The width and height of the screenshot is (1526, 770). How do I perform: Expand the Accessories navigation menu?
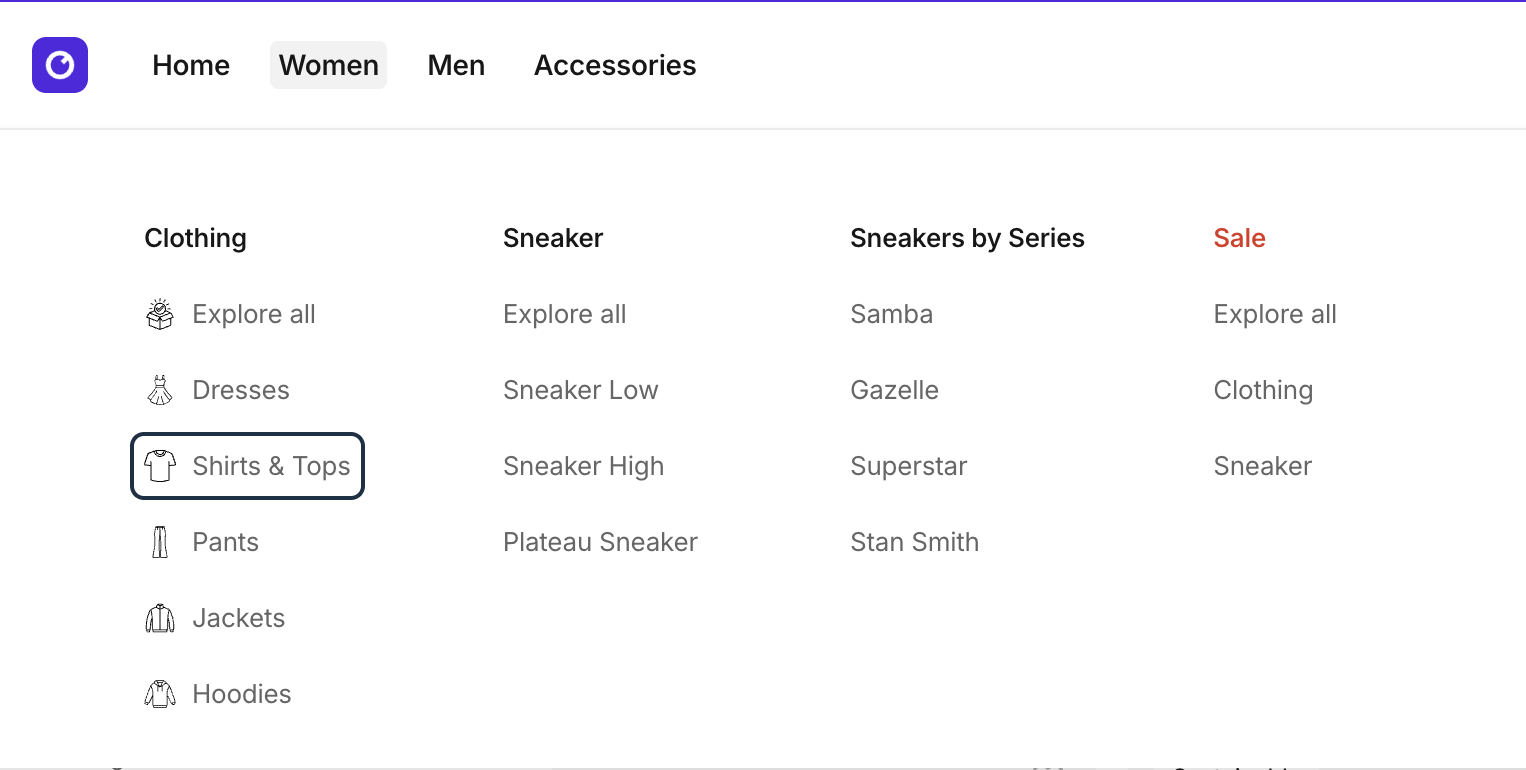coord(615,65)
